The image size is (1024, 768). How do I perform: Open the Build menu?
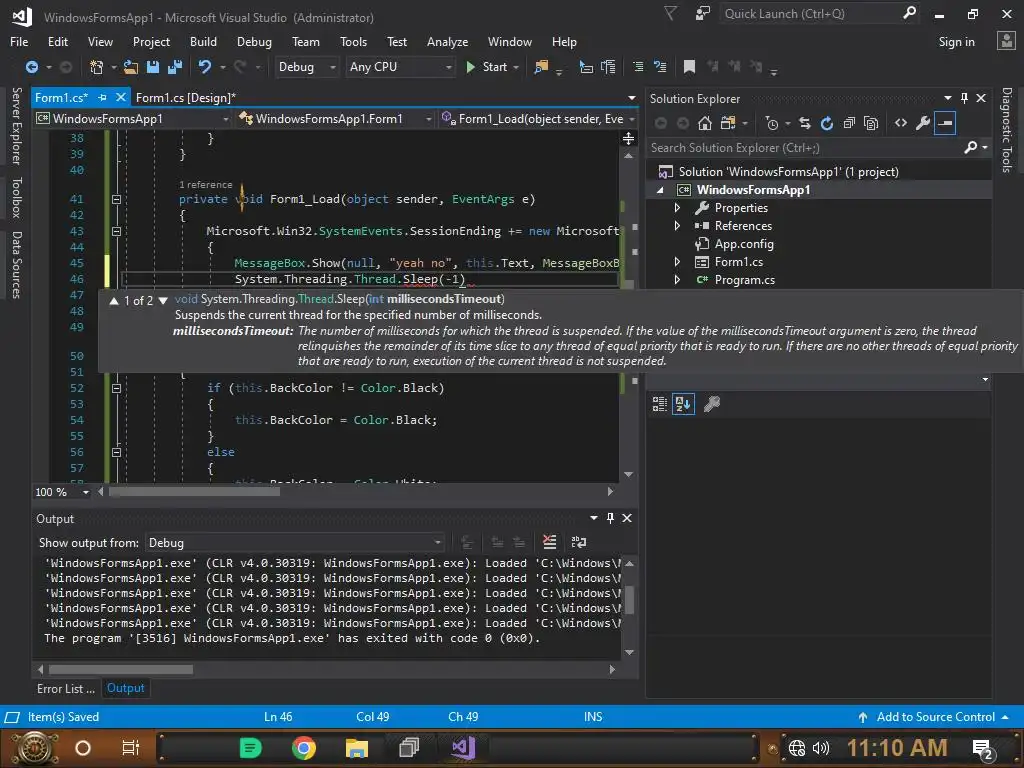click(x=203, y=42)
